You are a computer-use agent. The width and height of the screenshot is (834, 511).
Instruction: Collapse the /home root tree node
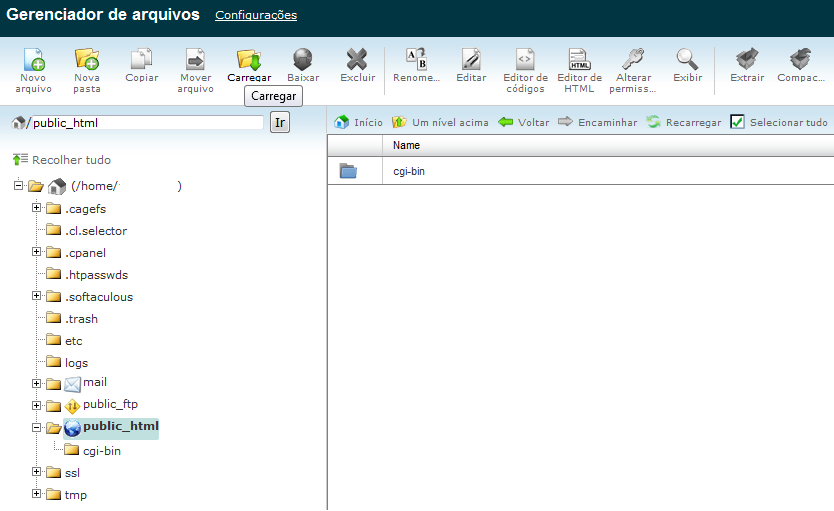[19, 185]
